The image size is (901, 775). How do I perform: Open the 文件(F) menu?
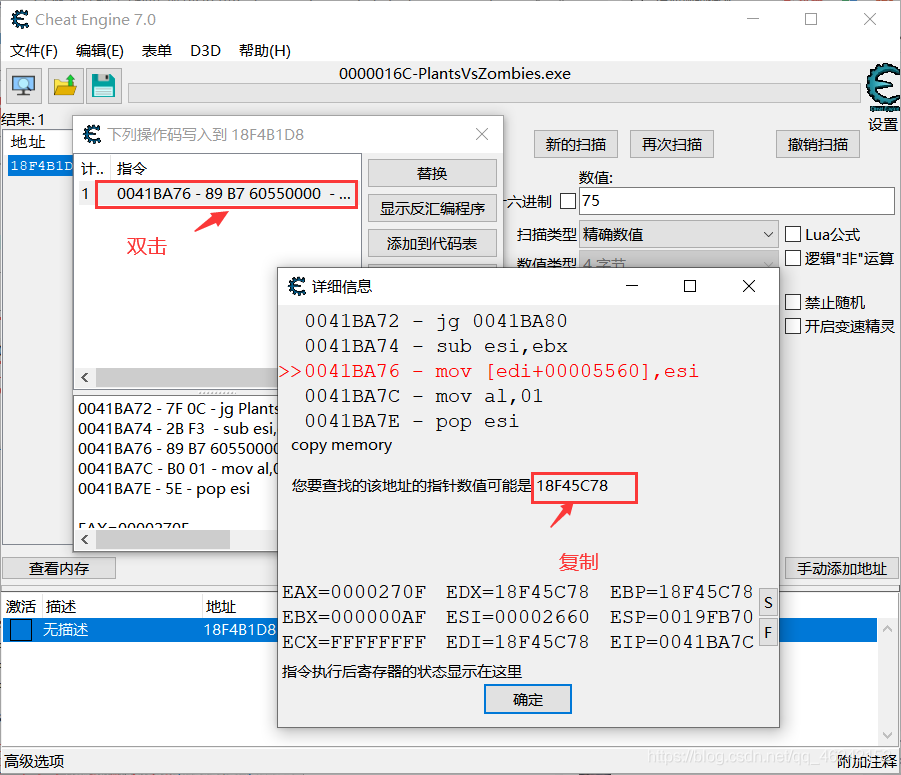click(34, 51)
